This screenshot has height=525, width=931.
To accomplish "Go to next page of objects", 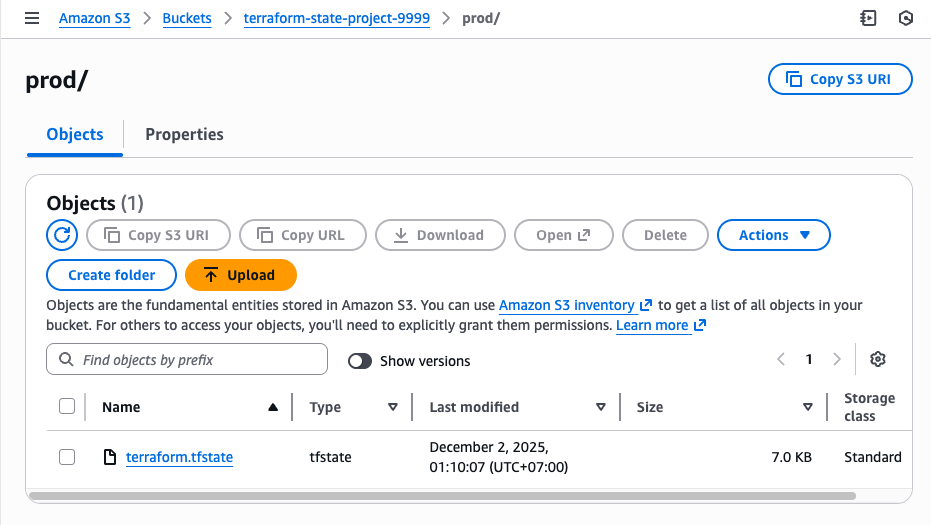I will click(837, 360).
